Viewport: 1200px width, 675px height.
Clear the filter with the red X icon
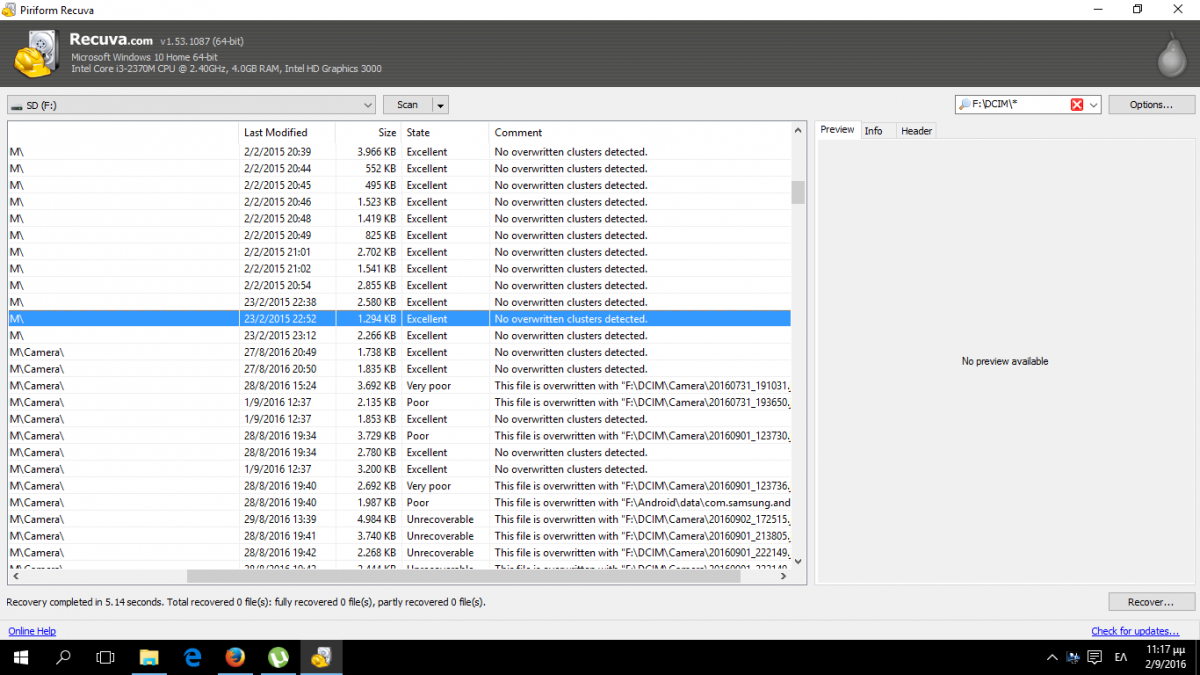coord(1077,105)
